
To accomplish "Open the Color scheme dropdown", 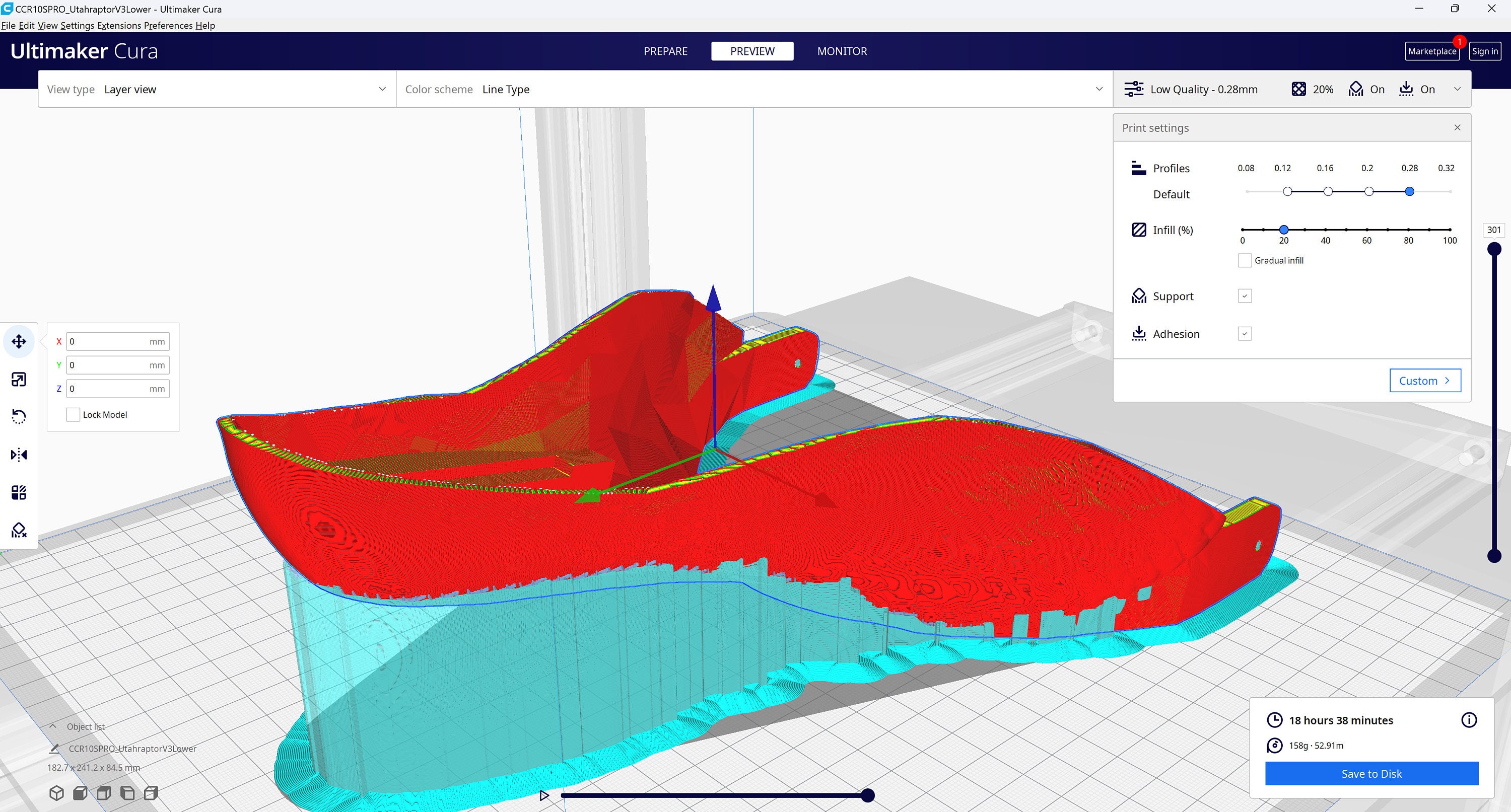I will pyautogui.click(x=754, y=89).
